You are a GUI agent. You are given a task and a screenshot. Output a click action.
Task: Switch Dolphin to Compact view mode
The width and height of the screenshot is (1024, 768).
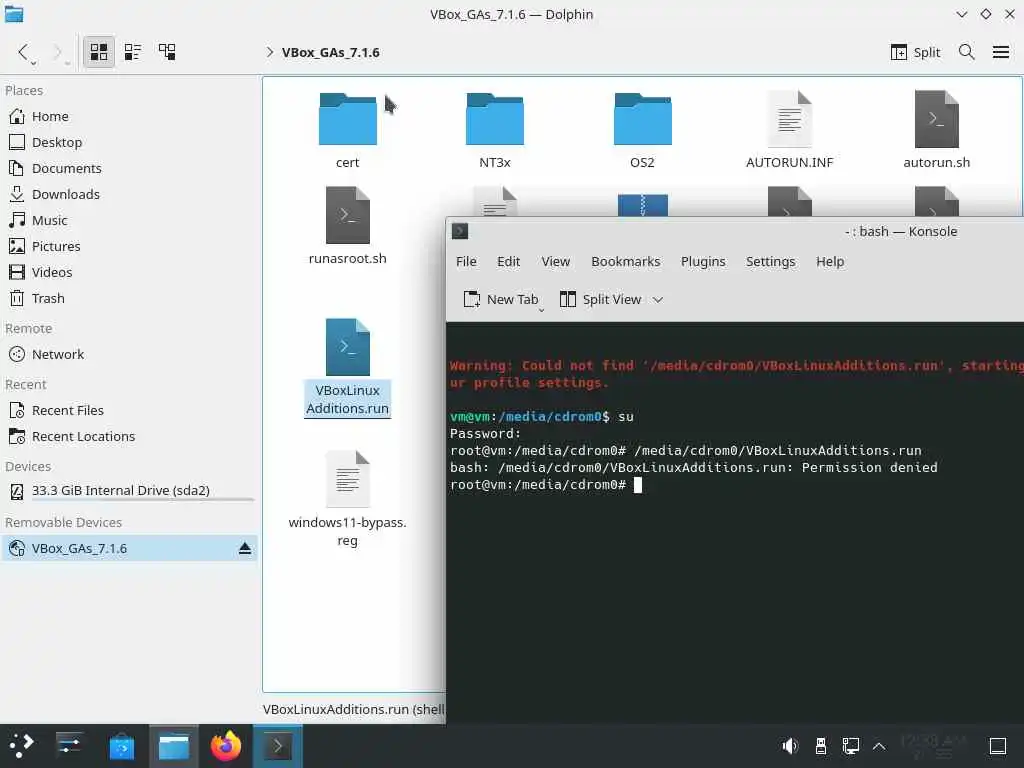[x=133, y=52]
